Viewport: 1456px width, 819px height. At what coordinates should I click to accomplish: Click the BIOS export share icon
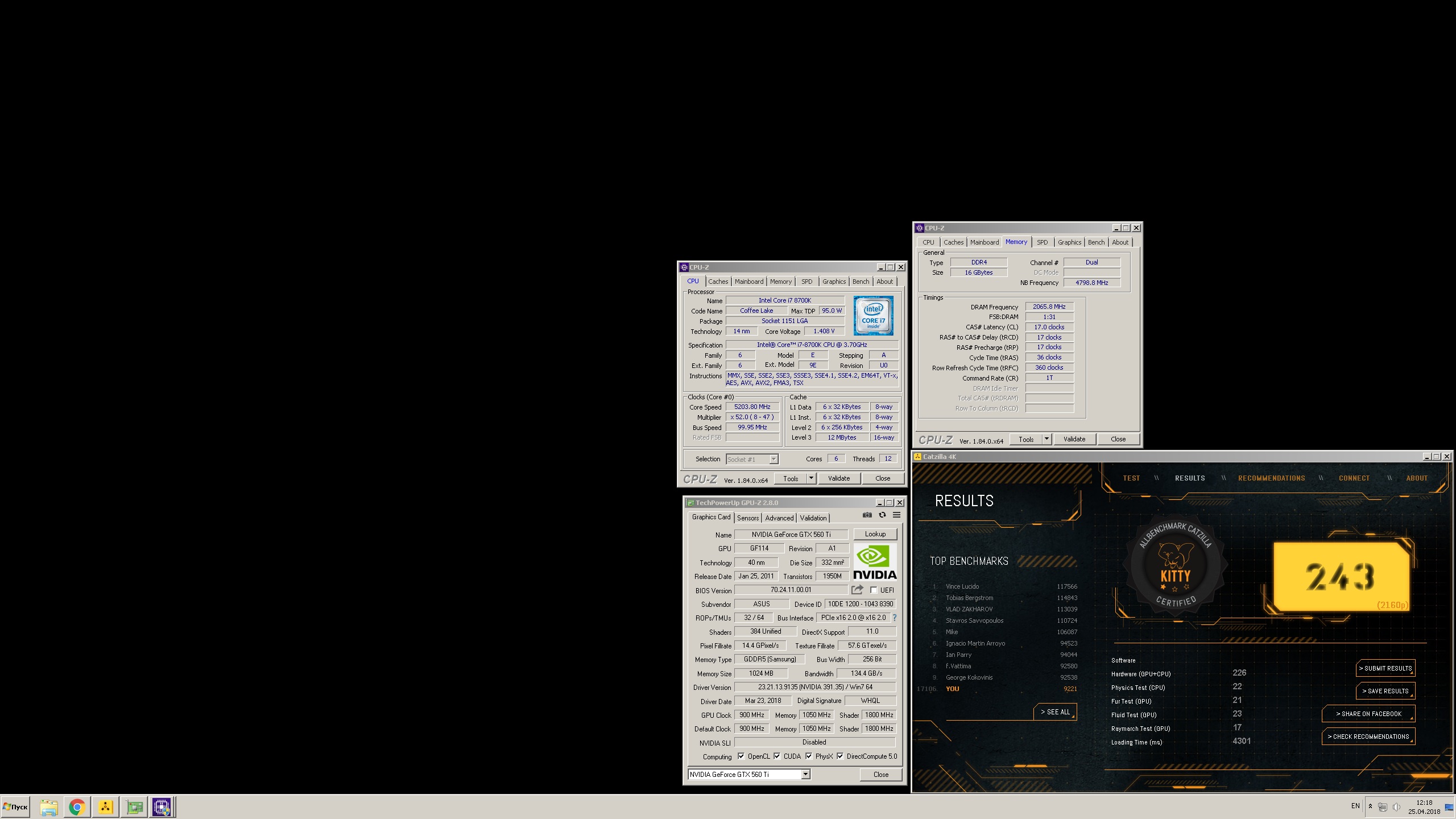click(x=857, y=590)
